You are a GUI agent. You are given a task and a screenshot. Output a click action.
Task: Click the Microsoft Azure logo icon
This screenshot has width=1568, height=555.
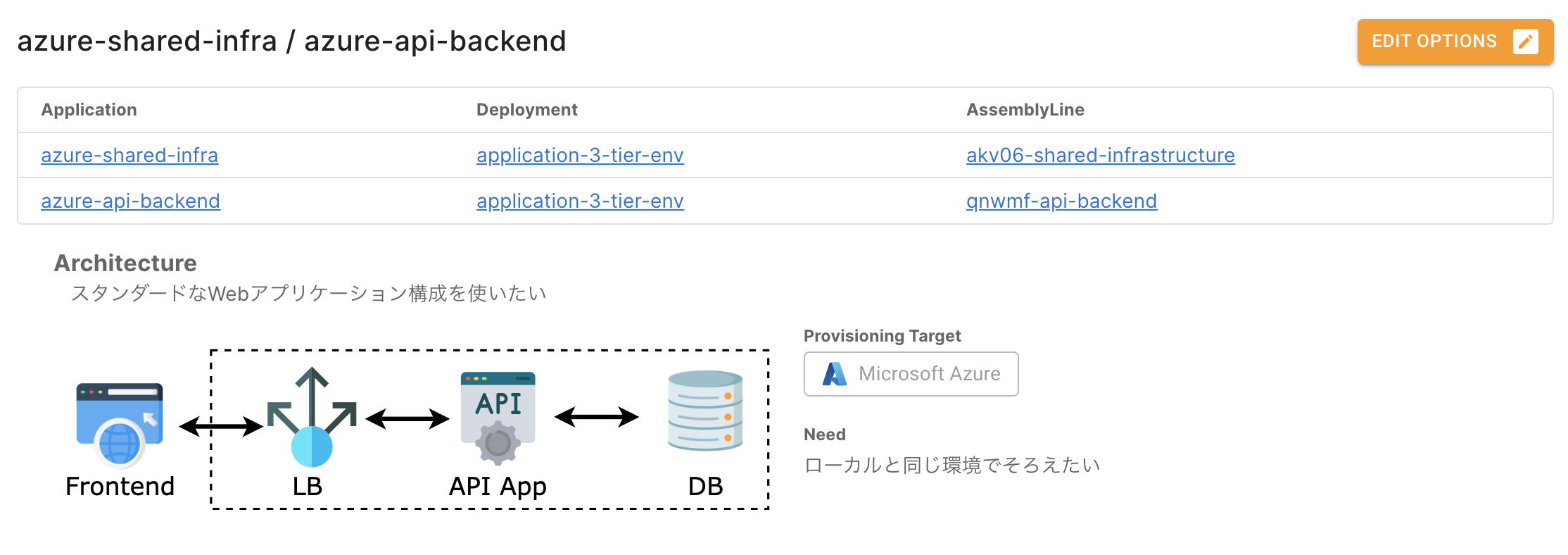pyautogui.click(x=835, y=374)
